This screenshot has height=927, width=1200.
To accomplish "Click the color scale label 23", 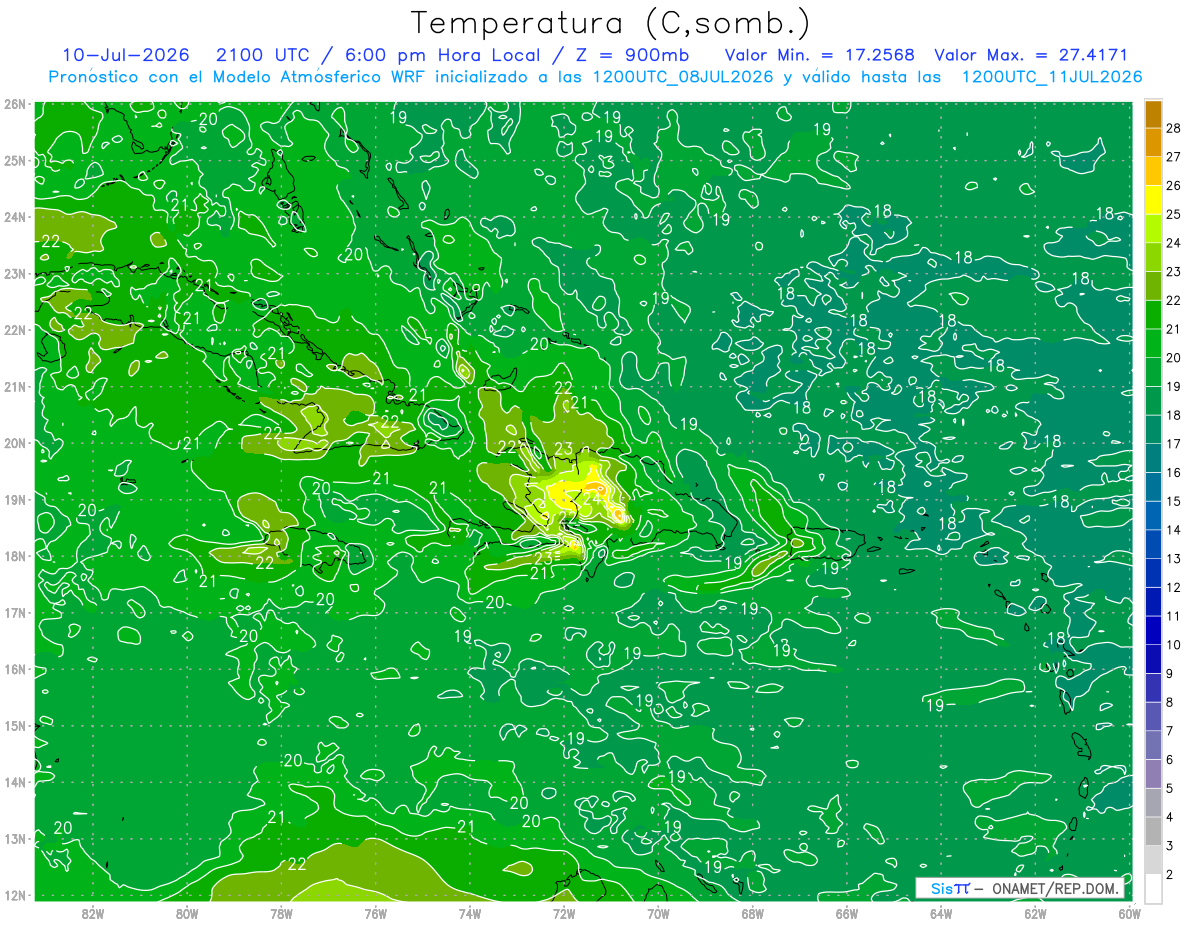I will pos(1173,272).
